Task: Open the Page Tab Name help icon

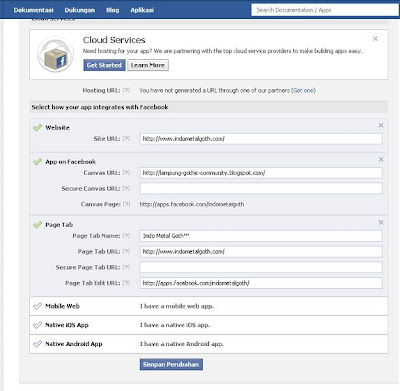Action: coord(126,236)
